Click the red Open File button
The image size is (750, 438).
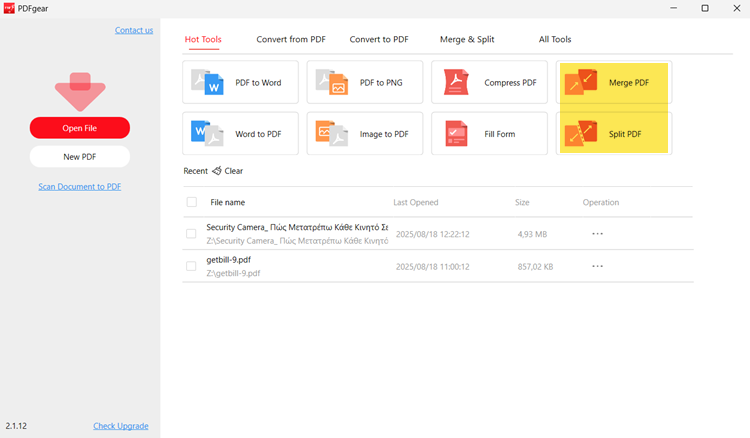[80, 128]
